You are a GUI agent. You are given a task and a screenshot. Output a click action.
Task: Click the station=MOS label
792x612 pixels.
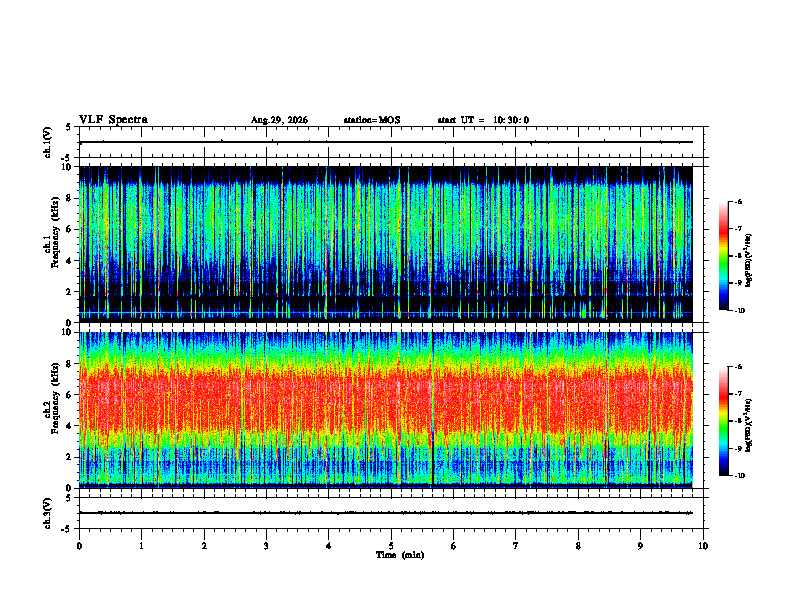coord(372,120)
